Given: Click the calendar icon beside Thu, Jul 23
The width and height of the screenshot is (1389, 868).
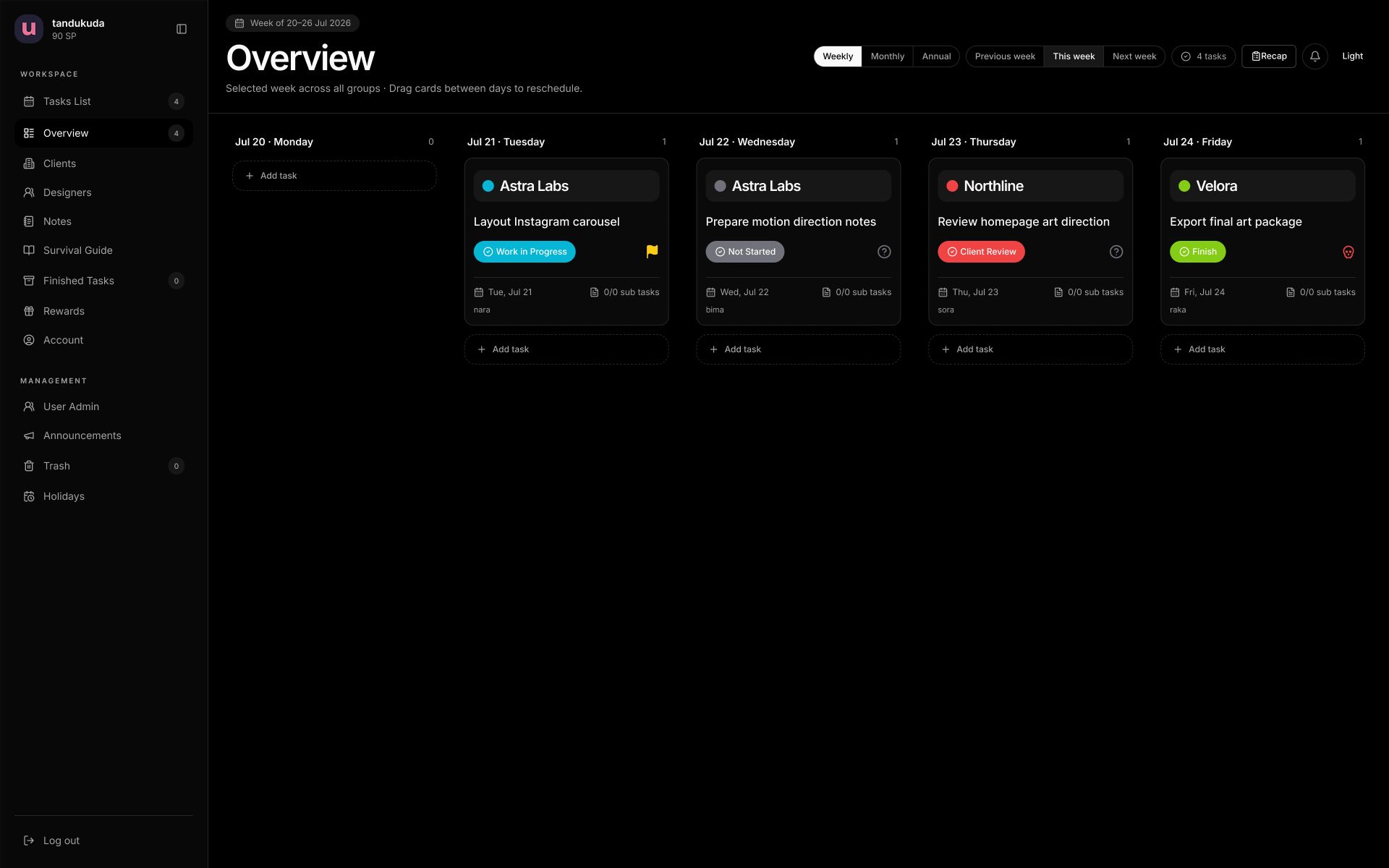Looking at the screenshot, I should (x=943, y=292).
